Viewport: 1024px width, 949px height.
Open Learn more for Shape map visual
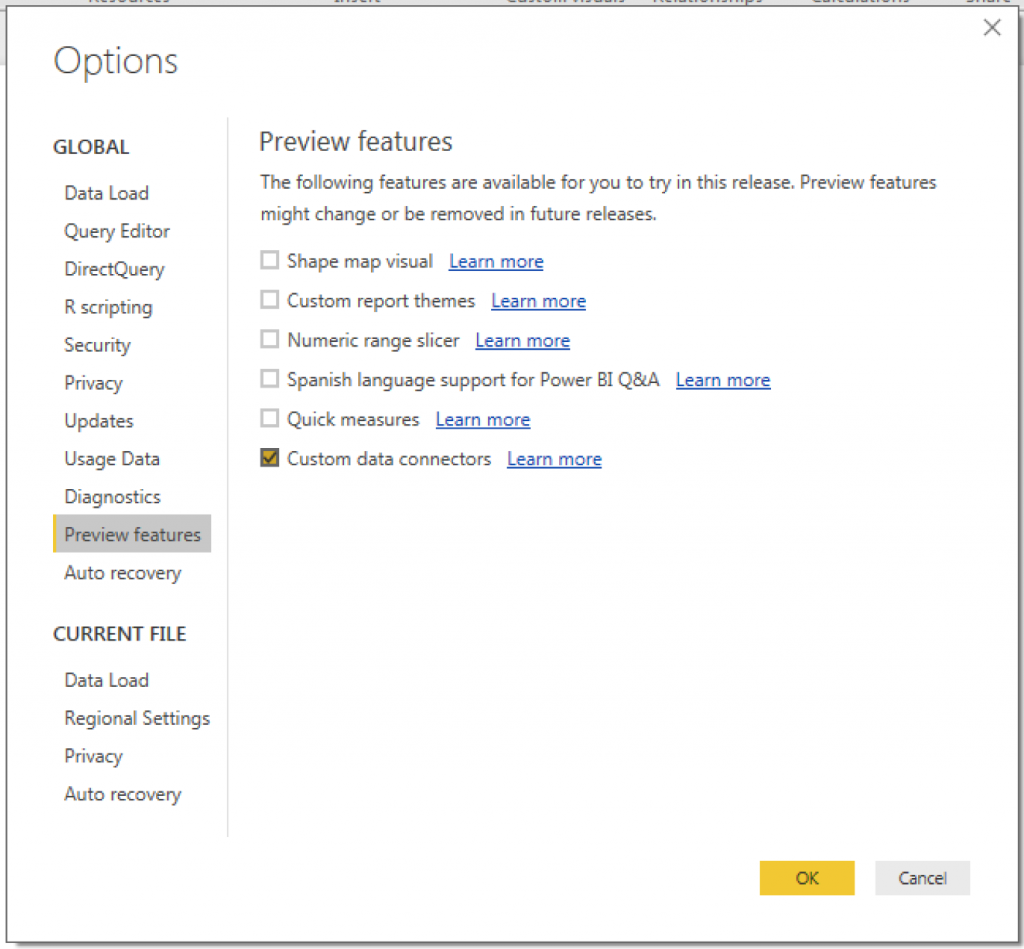[x=496, y=261]
